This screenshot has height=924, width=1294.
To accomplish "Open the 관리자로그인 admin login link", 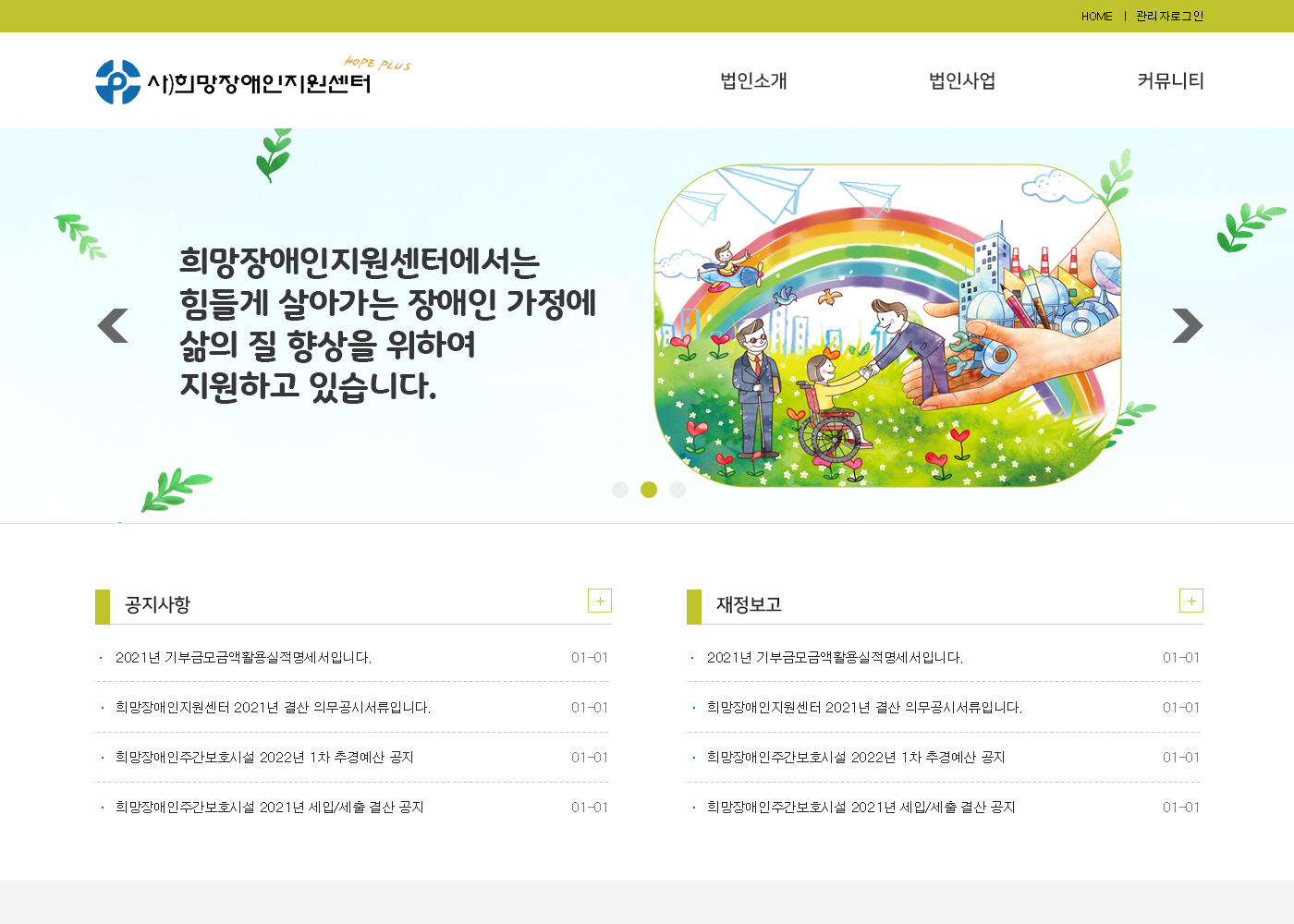I will tap(1169, 17).
